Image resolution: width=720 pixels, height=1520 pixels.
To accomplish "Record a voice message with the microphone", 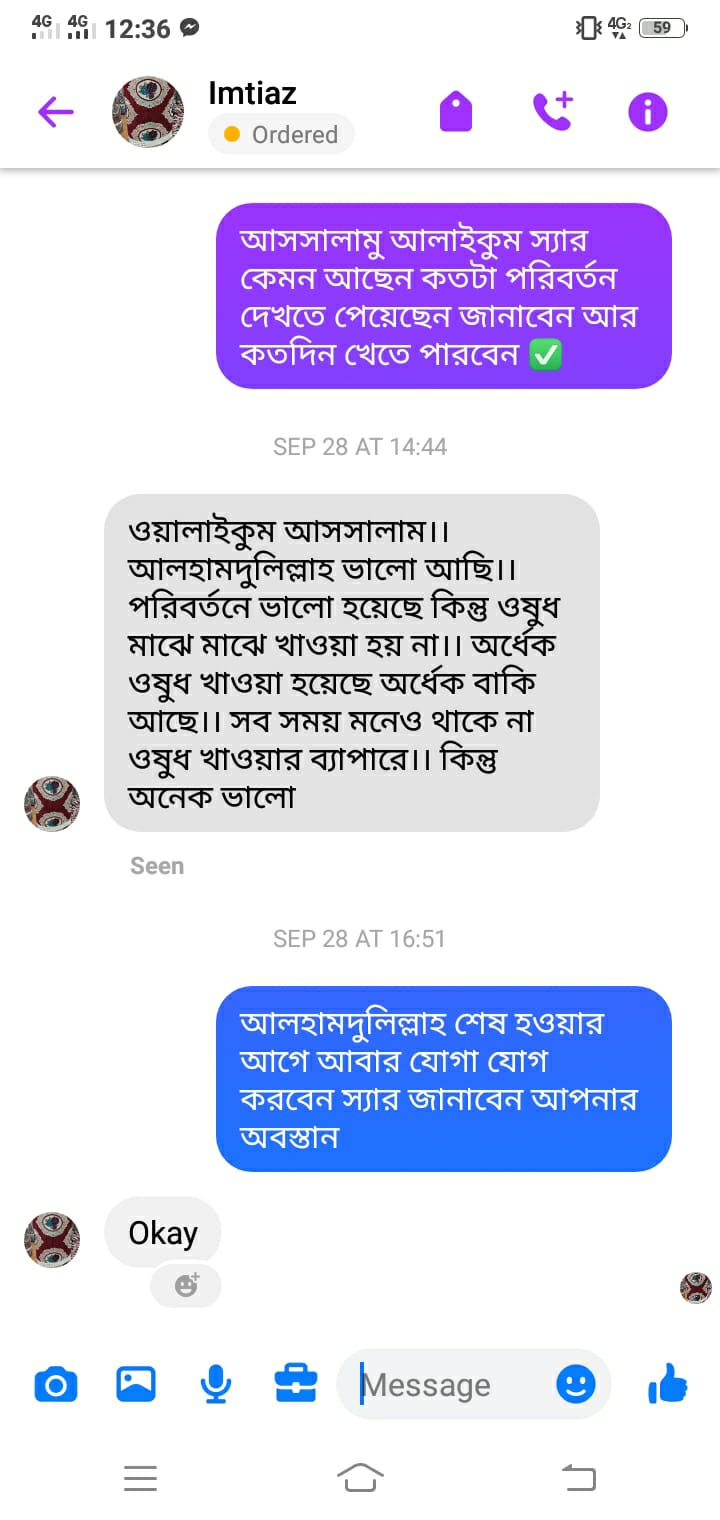I will (216, 1384).
